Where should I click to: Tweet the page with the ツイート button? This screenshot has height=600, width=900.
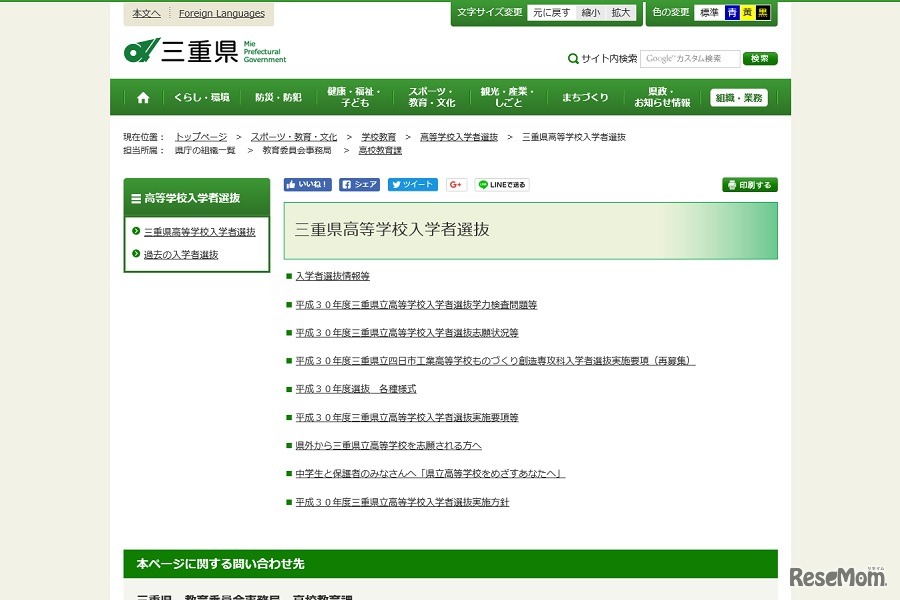click(412, 184)
